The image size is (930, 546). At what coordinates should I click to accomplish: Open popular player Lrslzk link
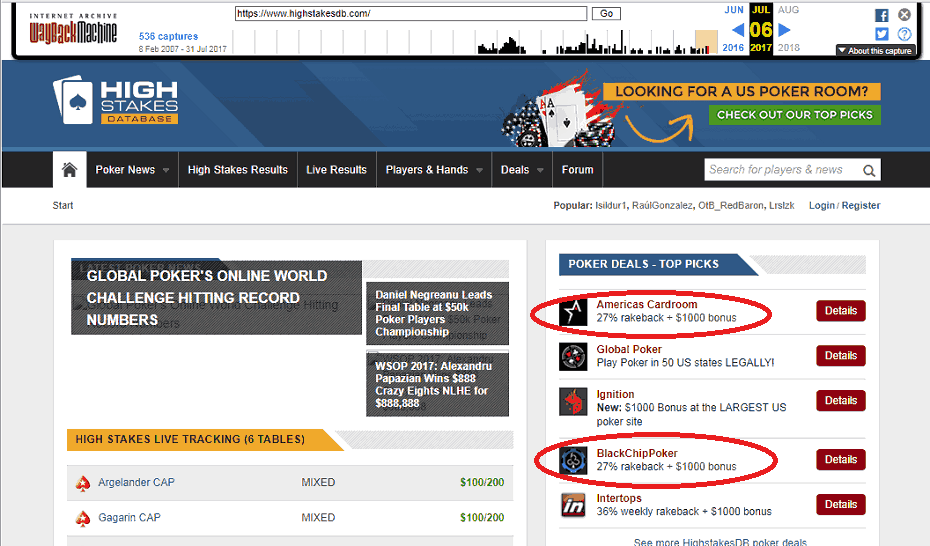click(782, 206)
